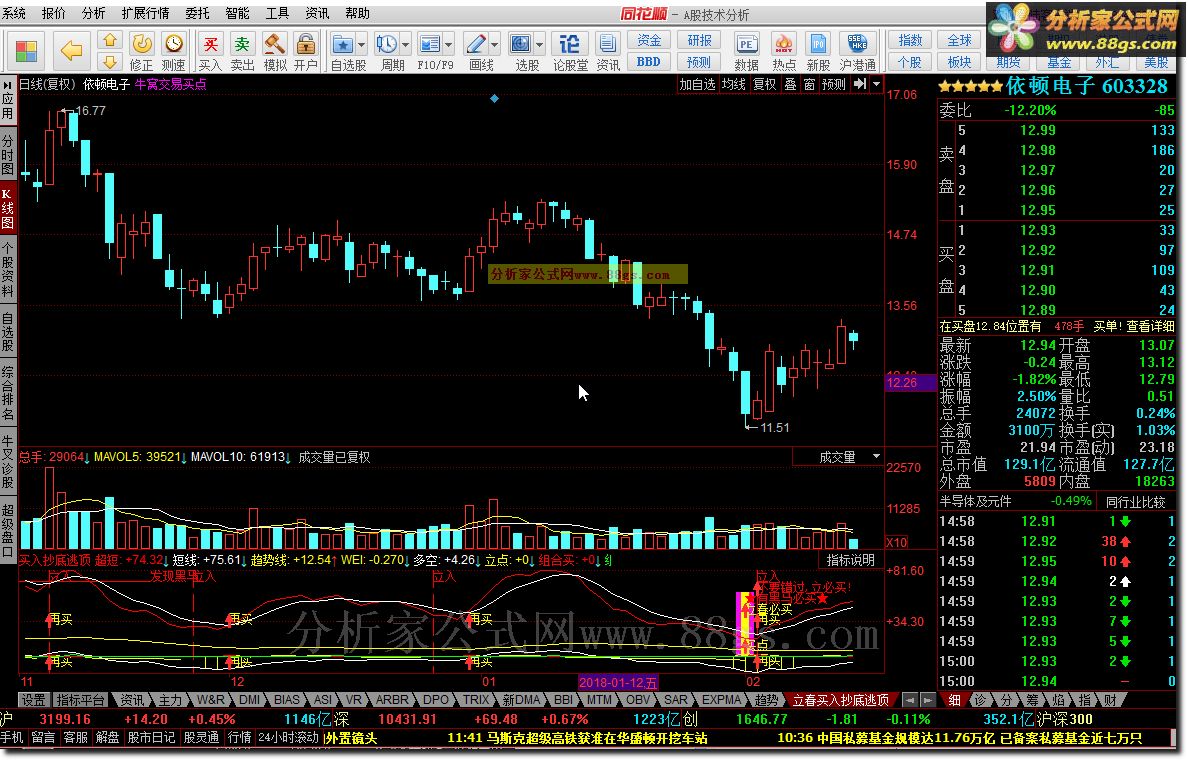
Task: Run the 测速 speed test
Action: (174, 52)
